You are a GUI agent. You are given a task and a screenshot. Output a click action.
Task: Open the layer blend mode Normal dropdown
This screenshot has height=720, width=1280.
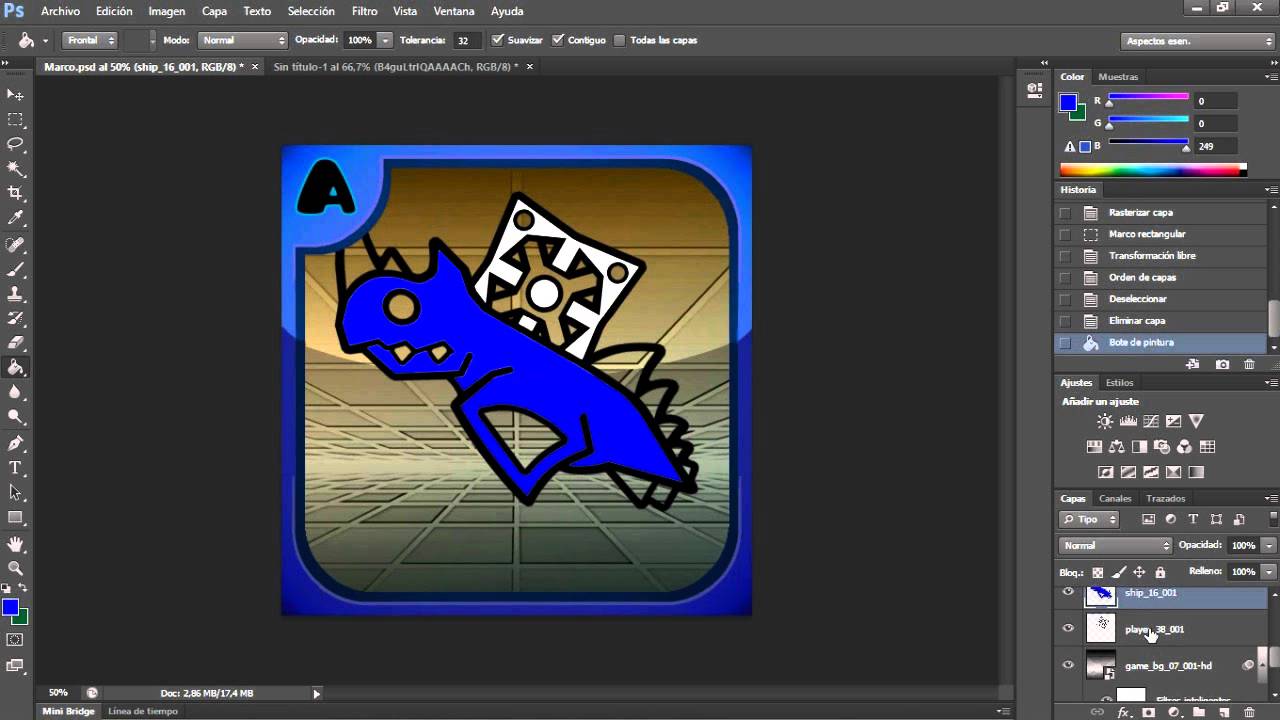[x=1115, y=545]
